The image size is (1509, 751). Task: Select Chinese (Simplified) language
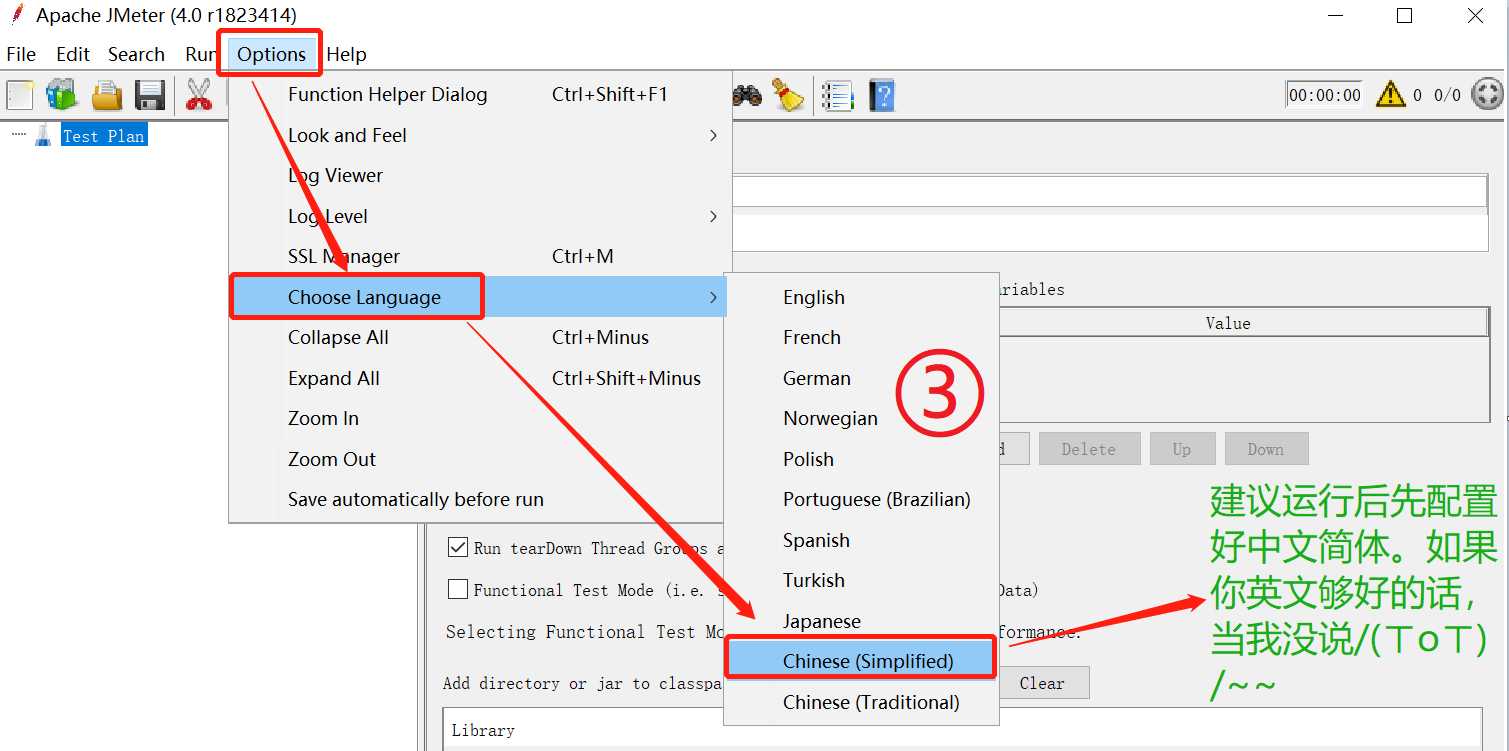point(861,661)
